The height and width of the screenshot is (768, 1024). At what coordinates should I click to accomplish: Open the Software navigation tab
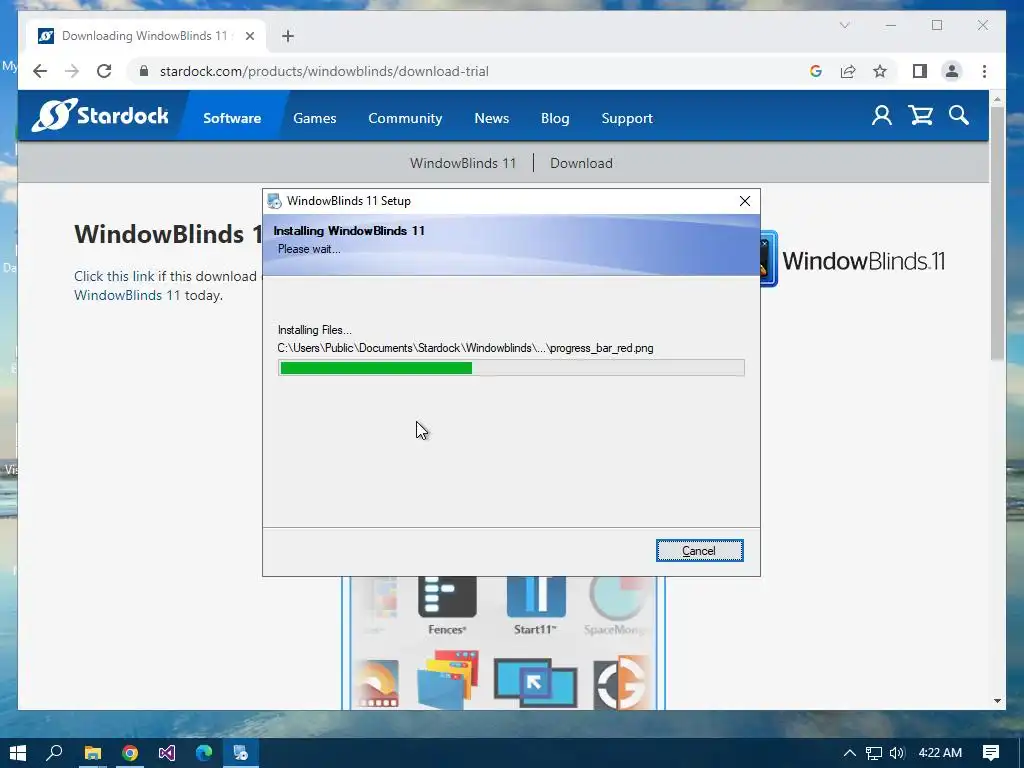[232, 118]
